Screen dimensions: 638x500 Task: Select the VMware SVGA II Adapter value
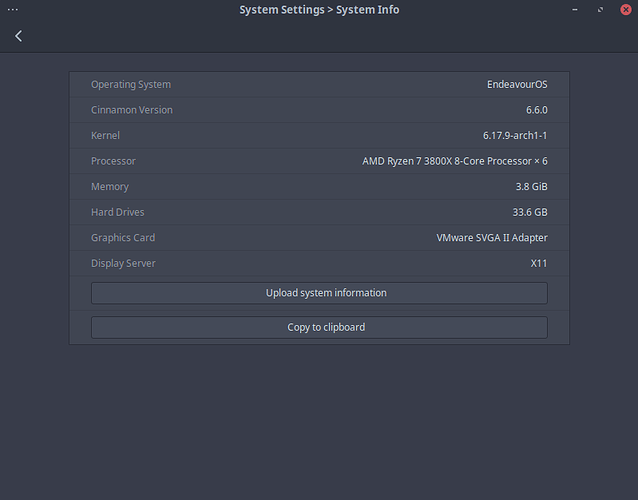(x=492, y=238)
